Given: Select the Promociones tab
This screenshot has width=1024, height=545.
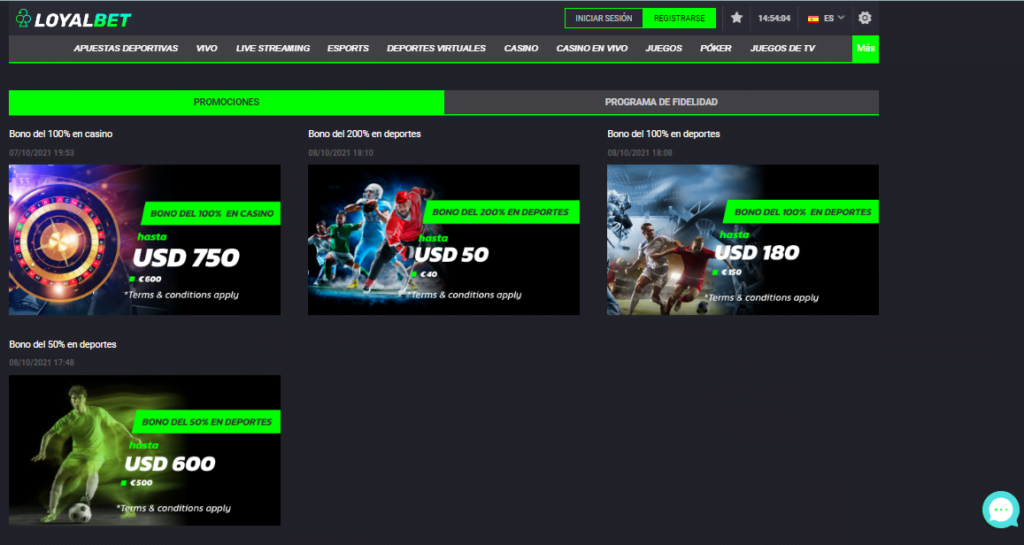Looking at the screenshot, I should point(226,102).
